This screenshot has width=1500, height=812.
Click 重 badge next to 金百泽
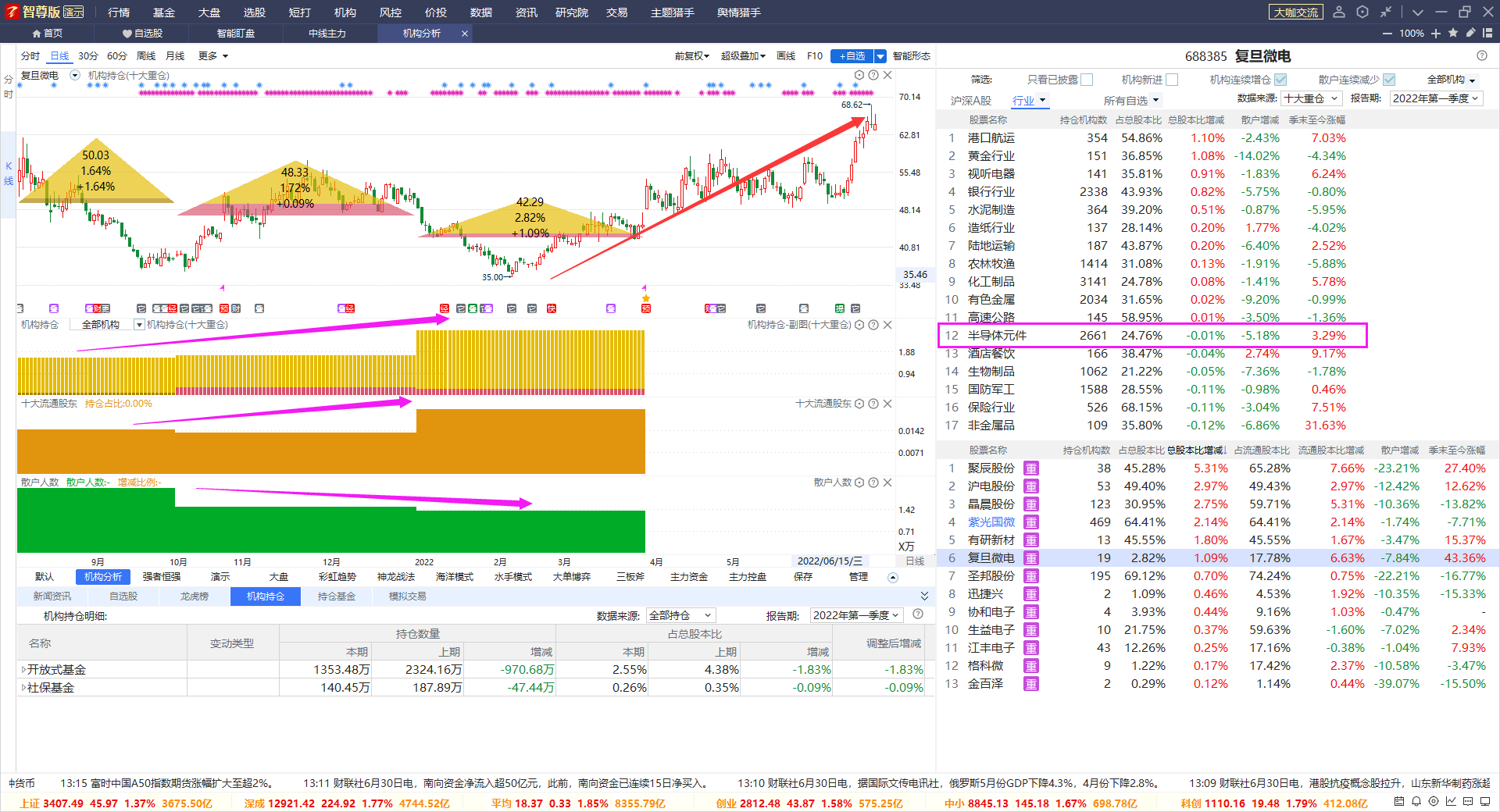1031,684
